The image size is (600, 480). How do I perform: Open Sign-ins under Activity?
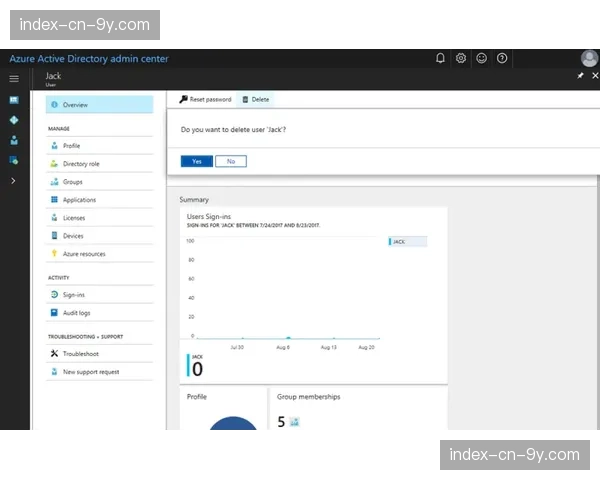pos(99,295)
